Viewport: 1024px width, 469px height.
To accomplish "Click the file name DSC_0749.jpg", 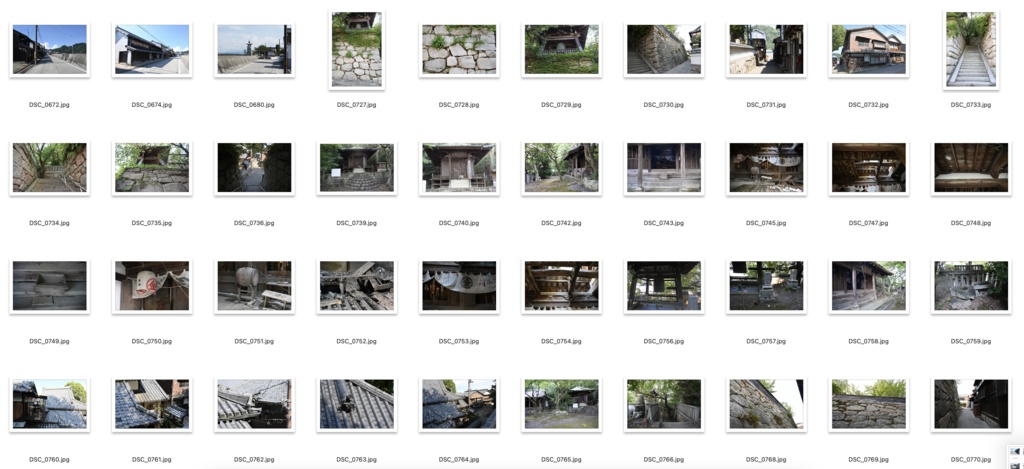I will (50, 341).
